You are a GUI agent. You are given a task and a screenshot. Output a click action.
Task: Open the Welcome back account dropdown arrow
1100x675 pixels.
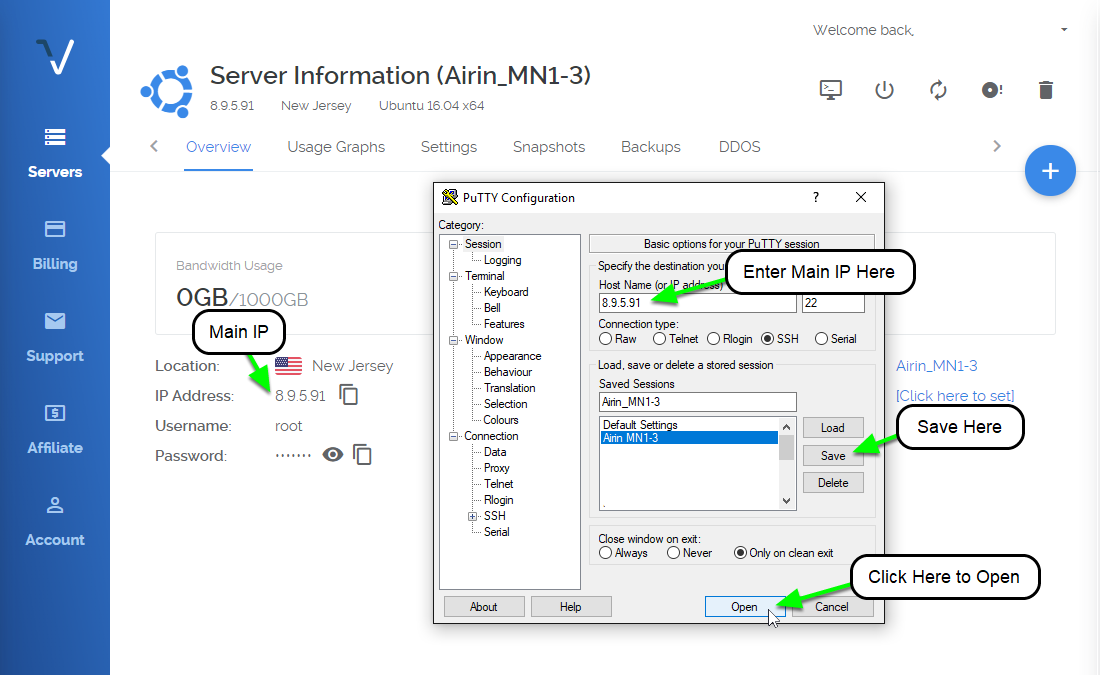1064,29
